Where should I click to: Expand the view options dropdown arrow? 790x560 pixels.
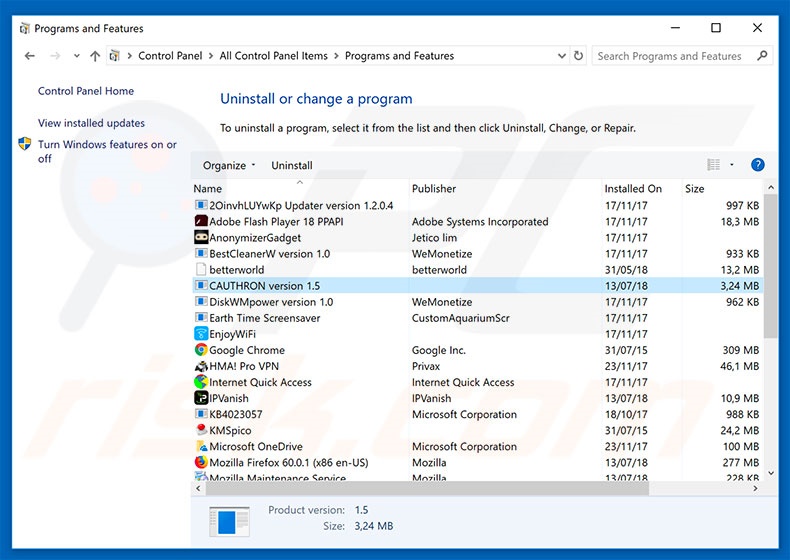(x=732, y=165)
